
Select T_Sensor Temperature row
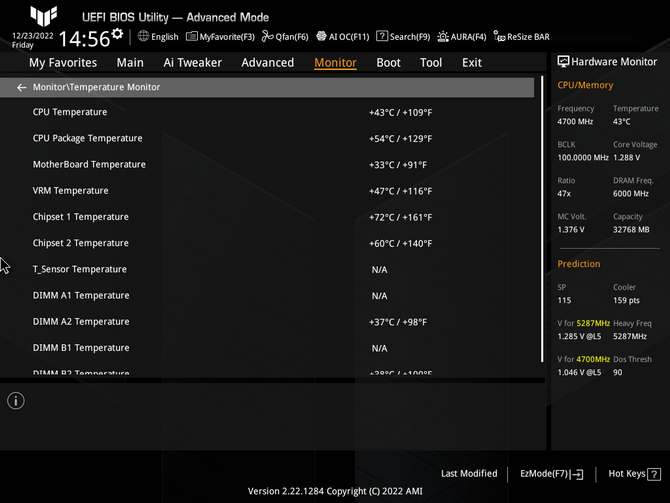click(267, 270)
